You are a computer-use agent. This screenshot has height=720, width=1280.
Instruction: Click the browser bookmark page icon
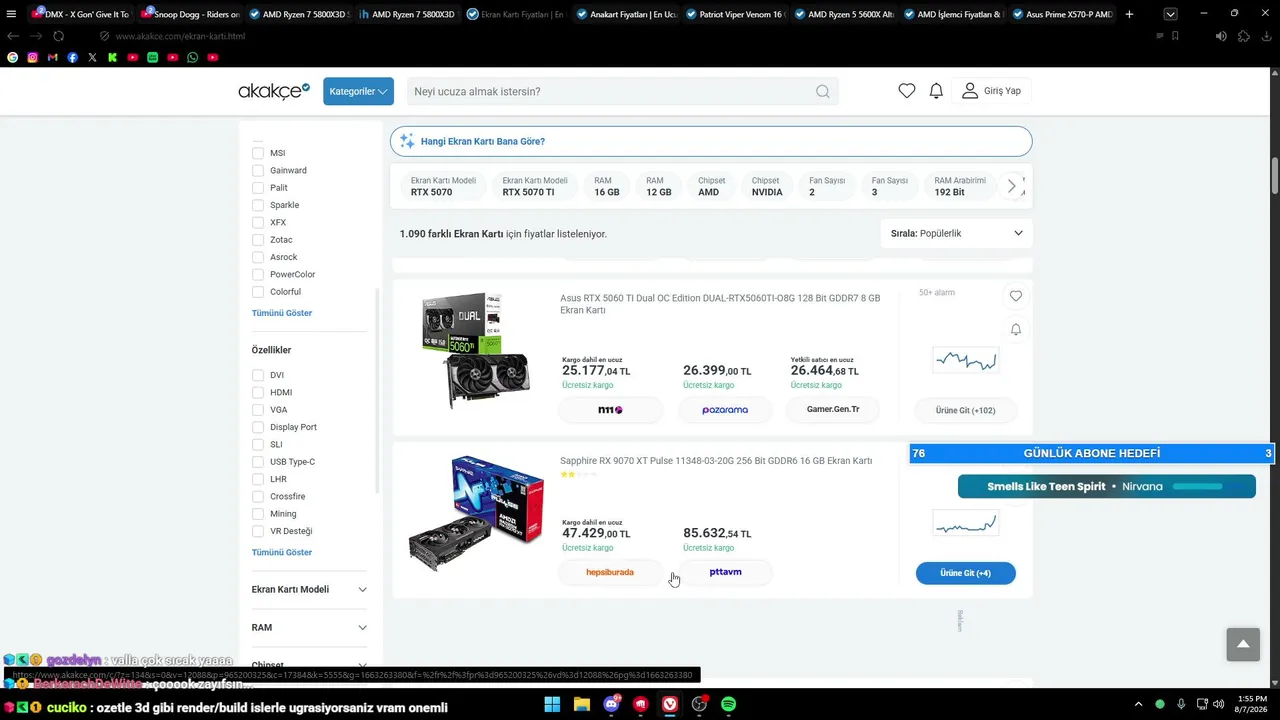coord(1175,36)
